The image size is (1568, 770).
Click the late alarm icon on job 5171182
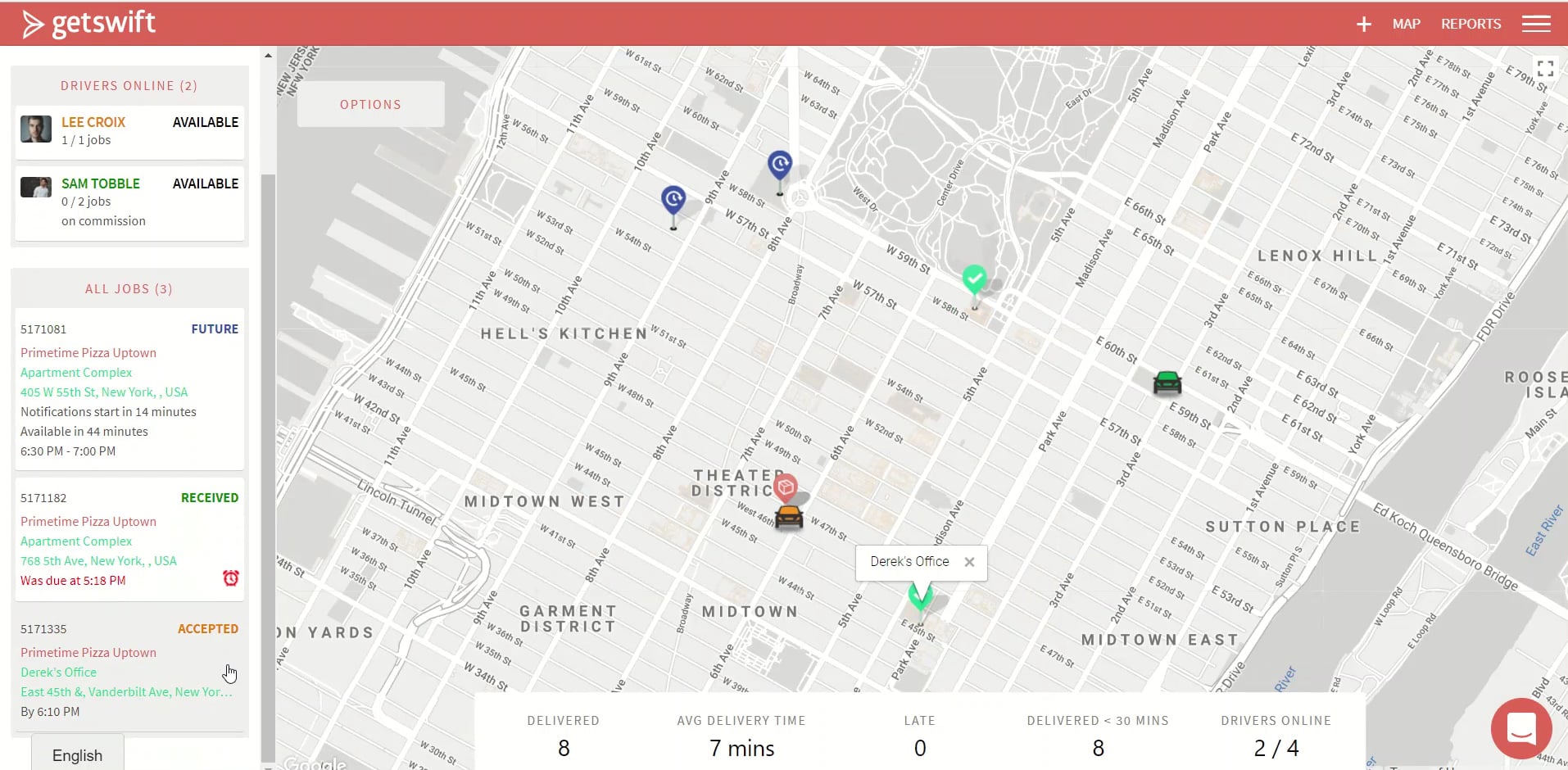coord(231,577)
